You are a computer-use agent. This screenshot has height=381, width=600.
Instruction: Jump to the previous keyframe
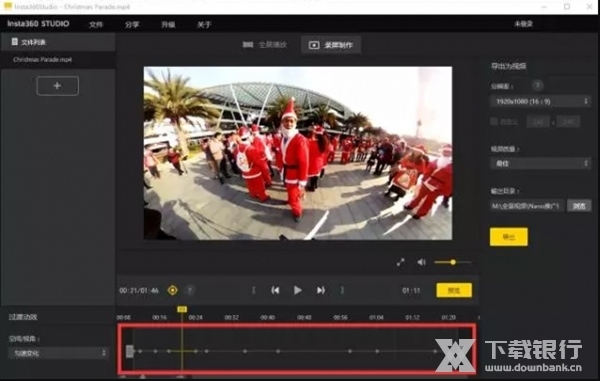coord(275,290)
